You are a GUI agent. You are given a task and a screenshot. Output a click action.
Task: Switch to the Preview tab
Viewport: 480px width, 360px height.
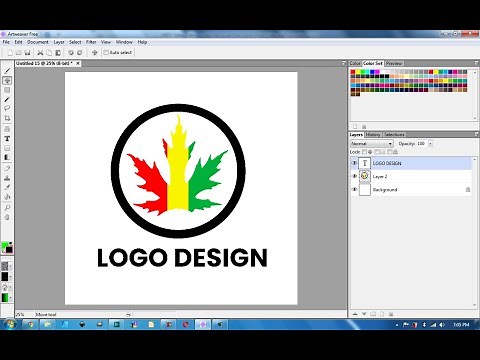point(394,63)
